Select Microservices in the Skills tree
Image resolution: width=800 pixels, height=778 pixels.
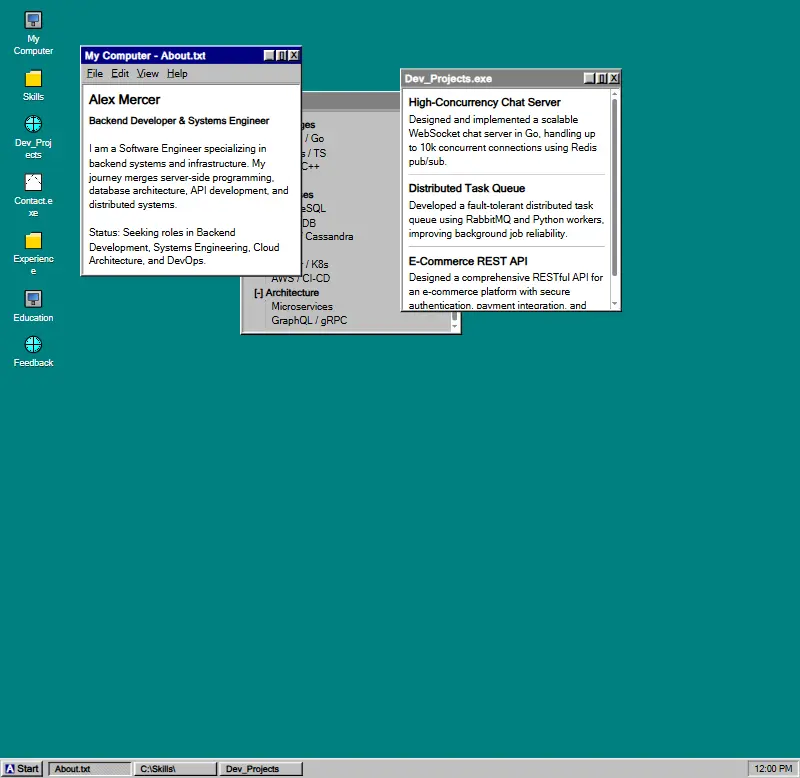(302, 306)
